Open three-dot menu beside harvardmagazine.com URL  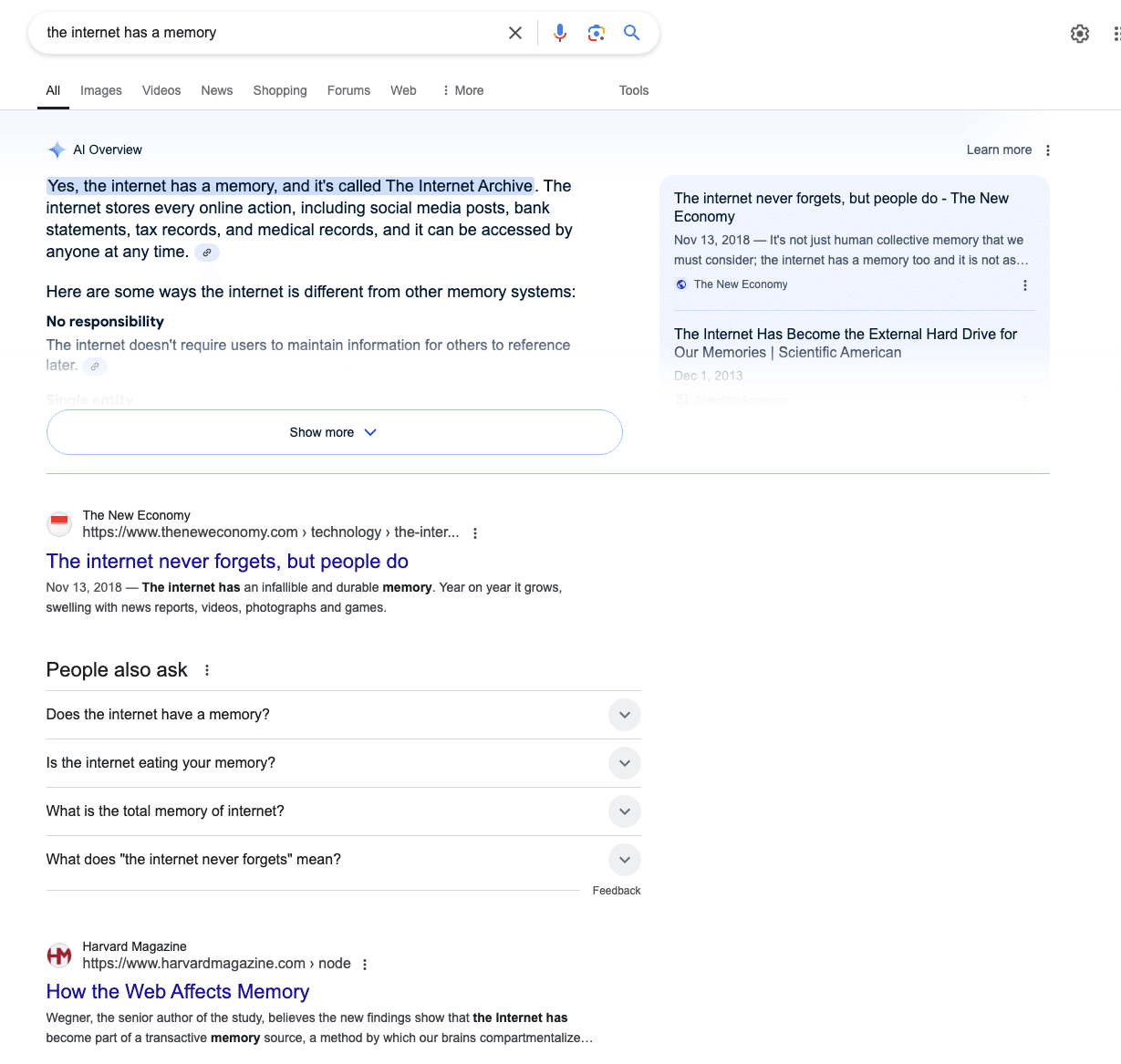[x=365, y=965]
